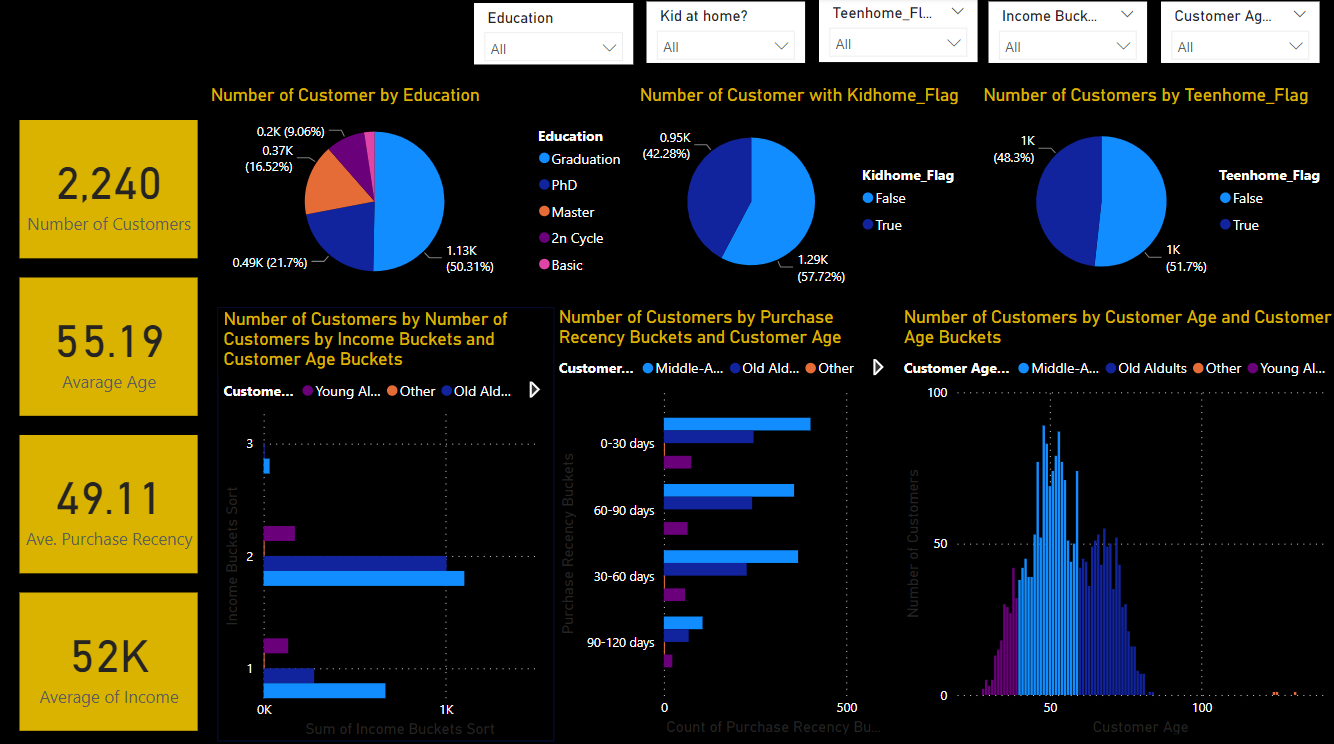Click Old Adults legend item in Income chart
The height and width of the screenshot is (744, 1334).
pos(476,391)
